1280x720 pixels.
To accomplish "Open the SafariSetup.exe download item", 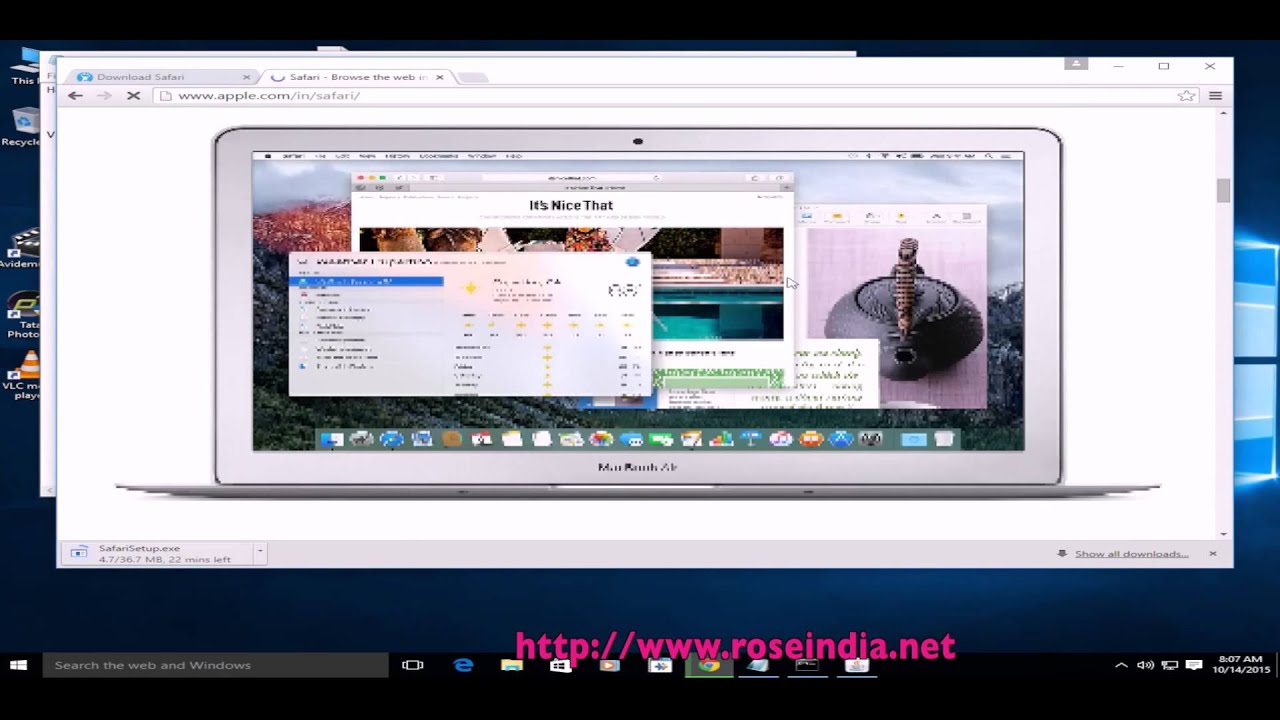I will click(157, 553).
